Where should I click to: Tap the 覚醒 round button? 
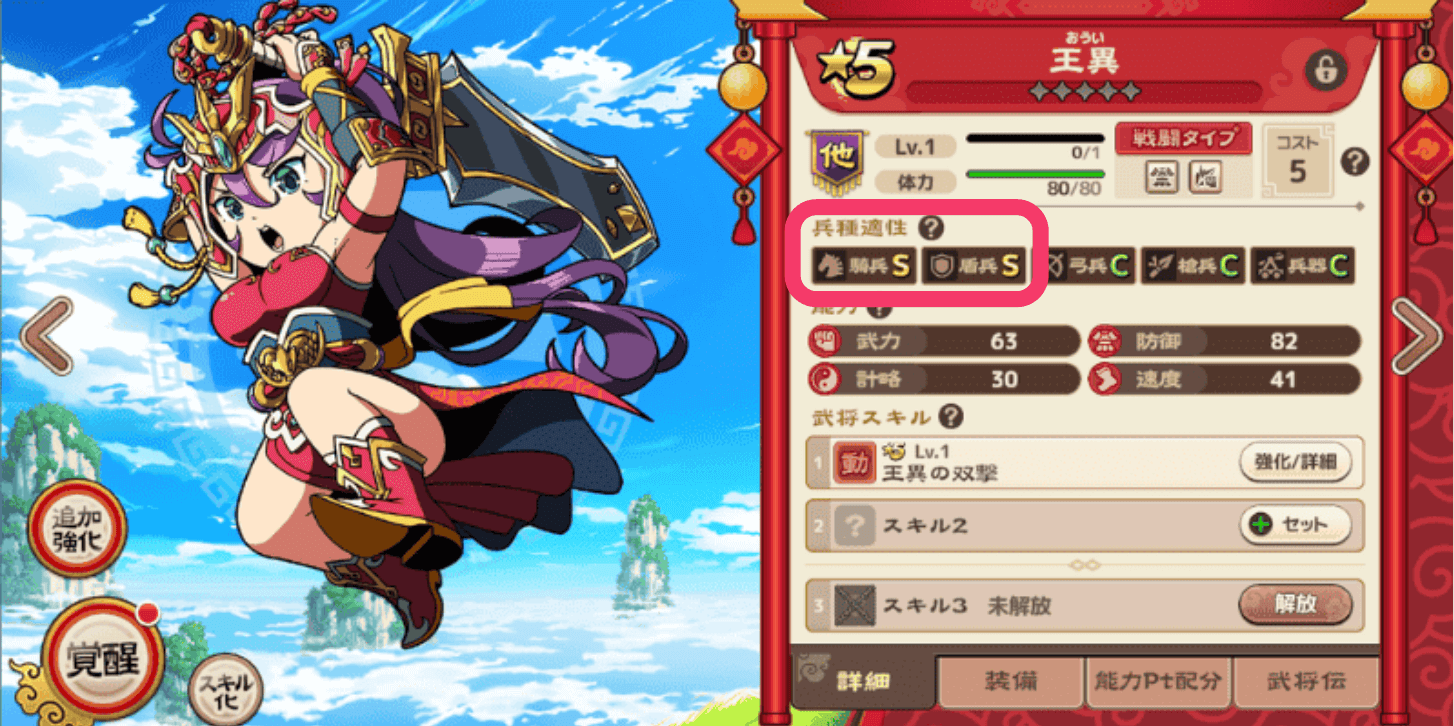(103, 658)
